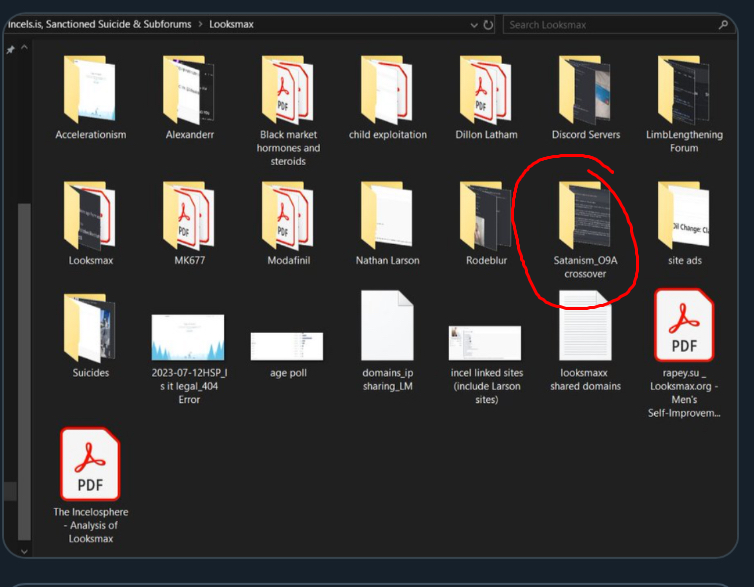The image size is (754, 587).
Task: Click the breadcrumb chevron before Looksmax
Action: tap(200, 25)
